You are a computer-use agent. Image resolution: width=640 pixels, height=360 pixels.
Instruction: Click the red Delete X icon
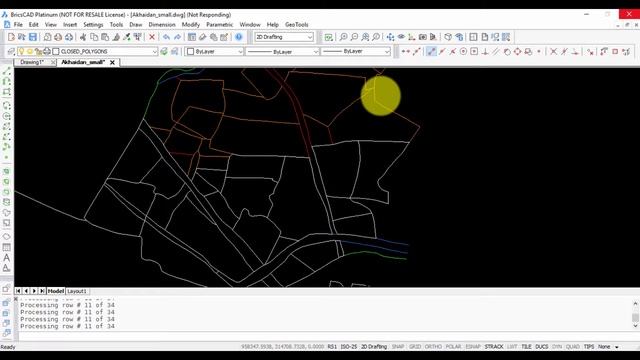click(x=152, y=37)
